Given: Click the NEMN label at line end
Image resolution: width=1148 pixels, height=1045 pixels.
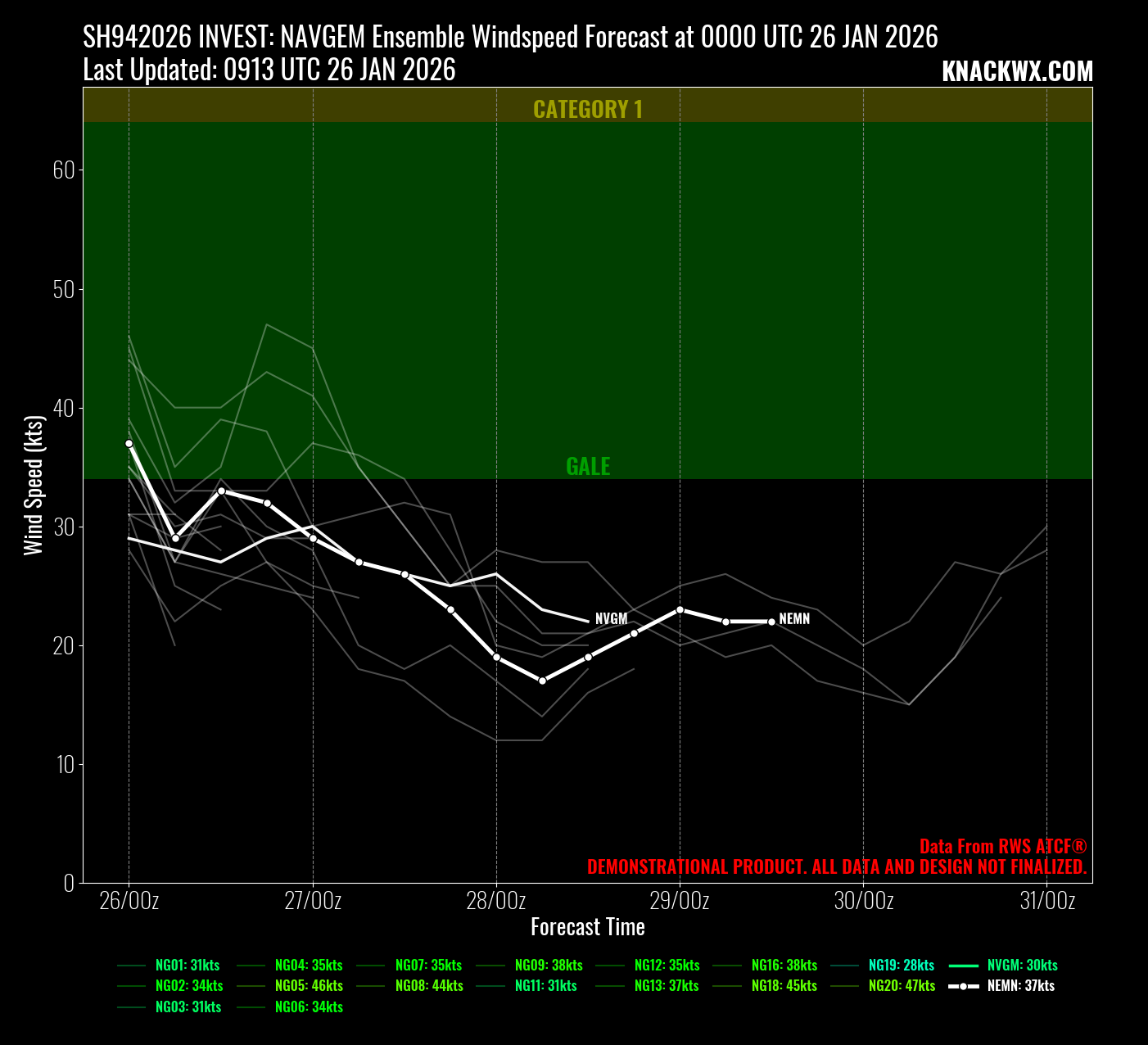Looking at the screenshot, I should [794, 619].
